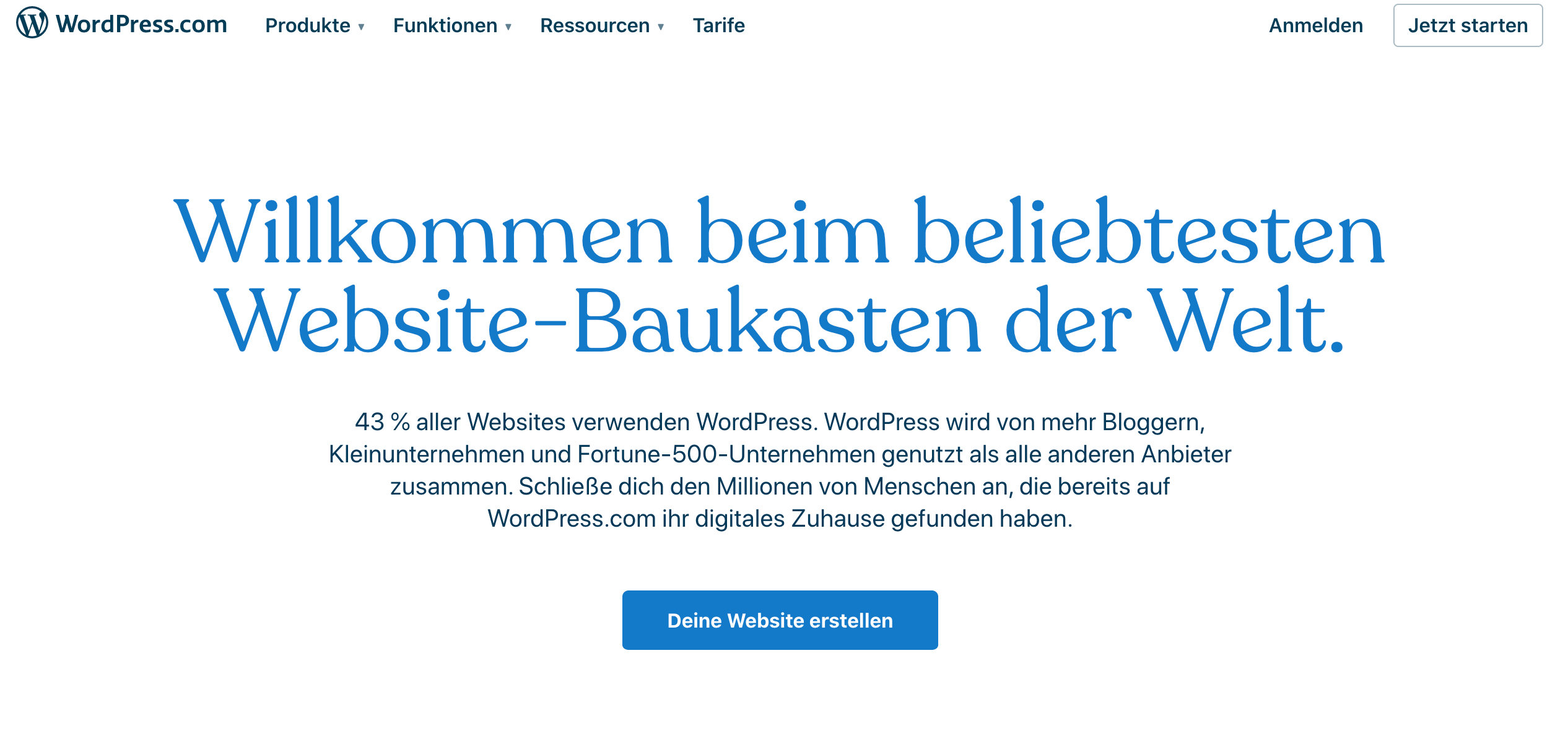Open the Funktionen menu
This screenshot has width=1568, height=739.
point(445,25)
